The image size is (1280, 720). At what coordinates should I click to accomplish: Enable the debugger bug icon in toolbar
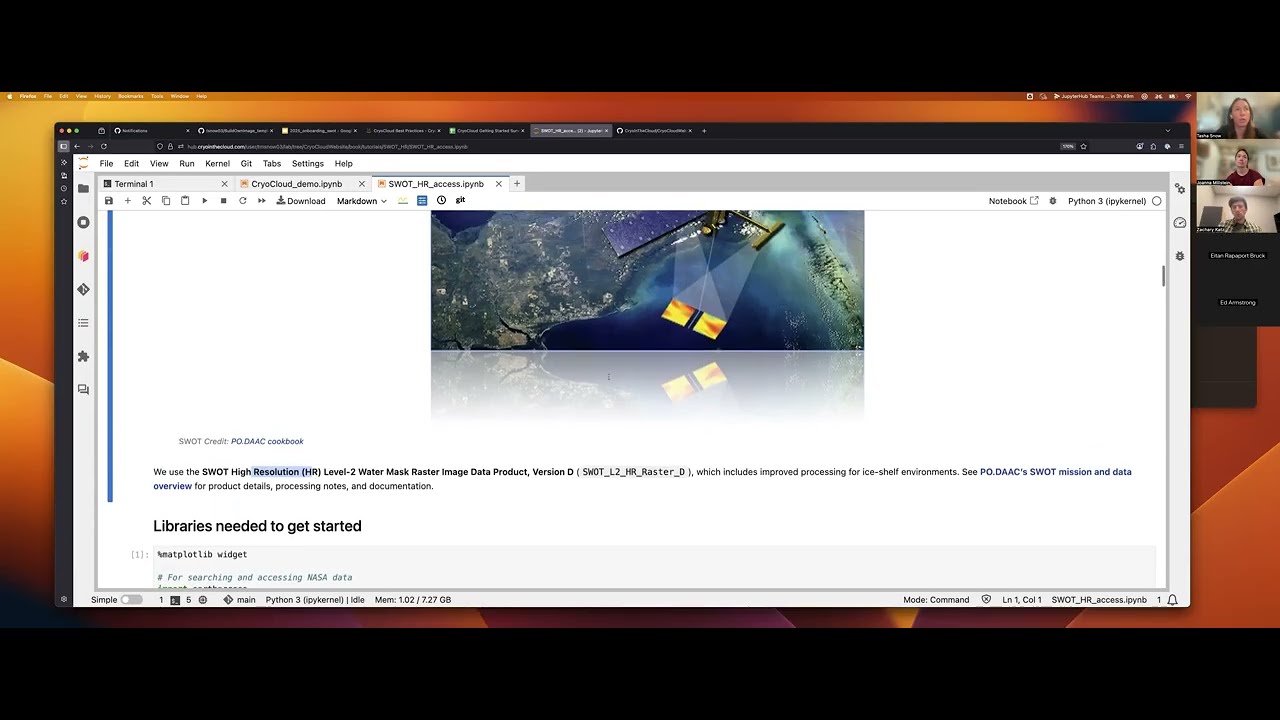tap(1052, 201)
